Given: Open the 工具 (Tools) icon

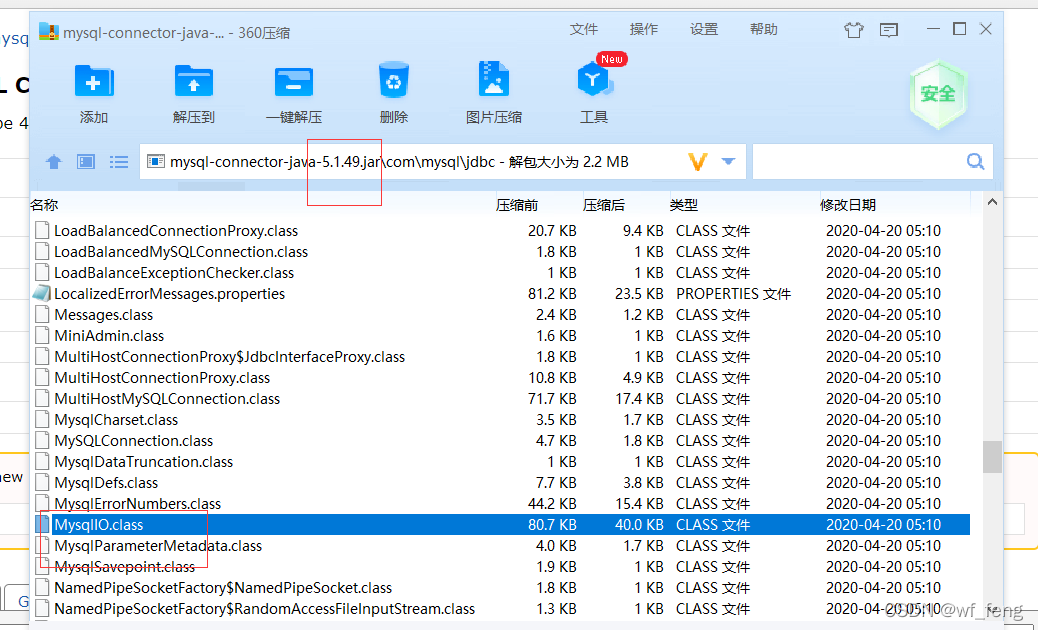Looking at the screenshot, I should (x=594, y=81).
